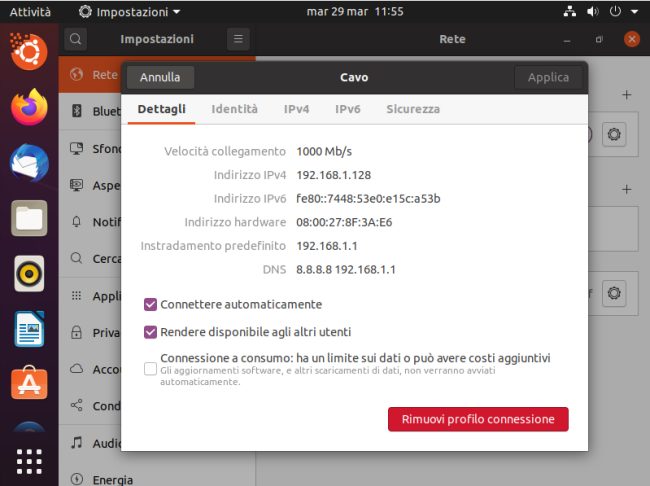
Task: Open the Ubuntu logo launcher in dock
Action: click(29, 51)
